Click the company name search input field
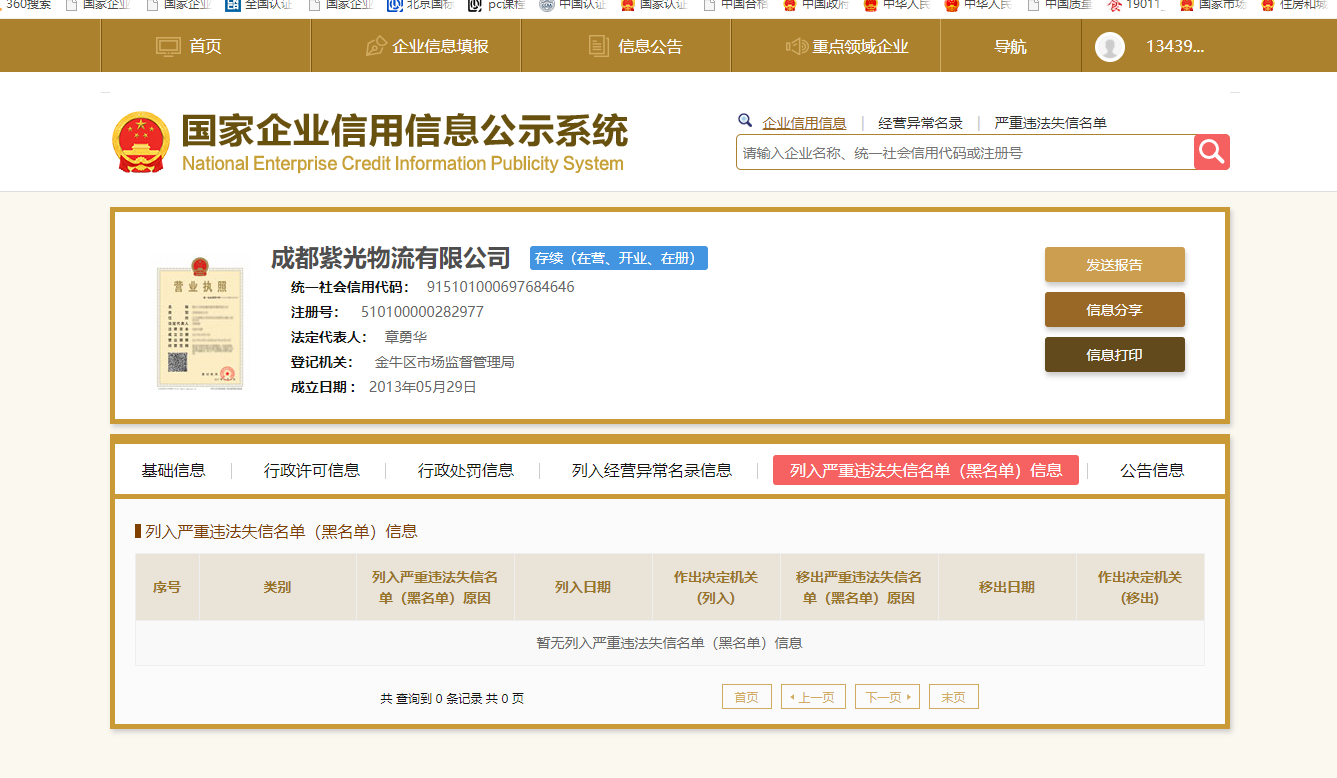 pyautogui.click(x=964, y=153)
